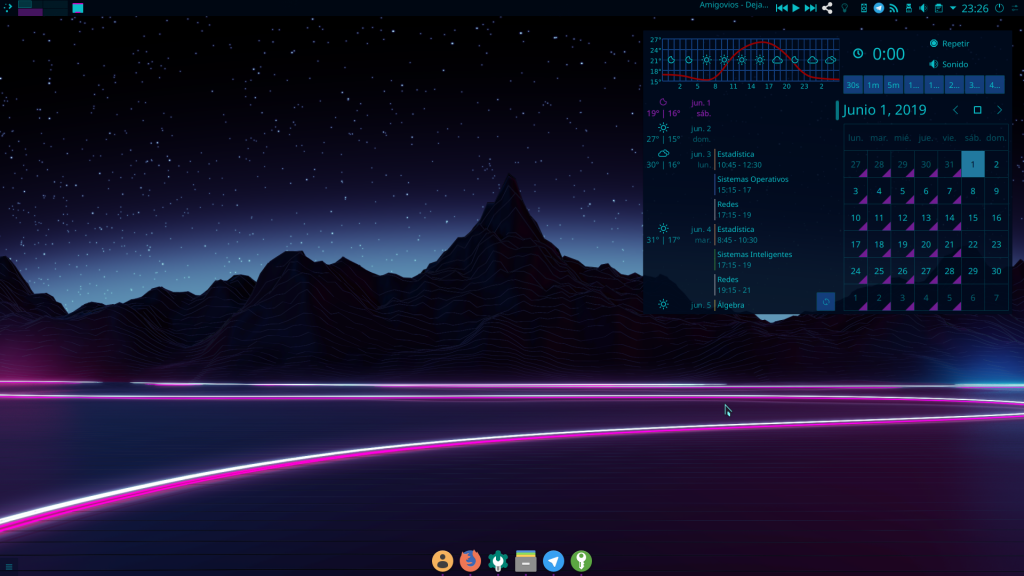Click the 23:26 clock
This screenshot has height=576, width=1024.
pyautogui.click(x=975, y=8)
